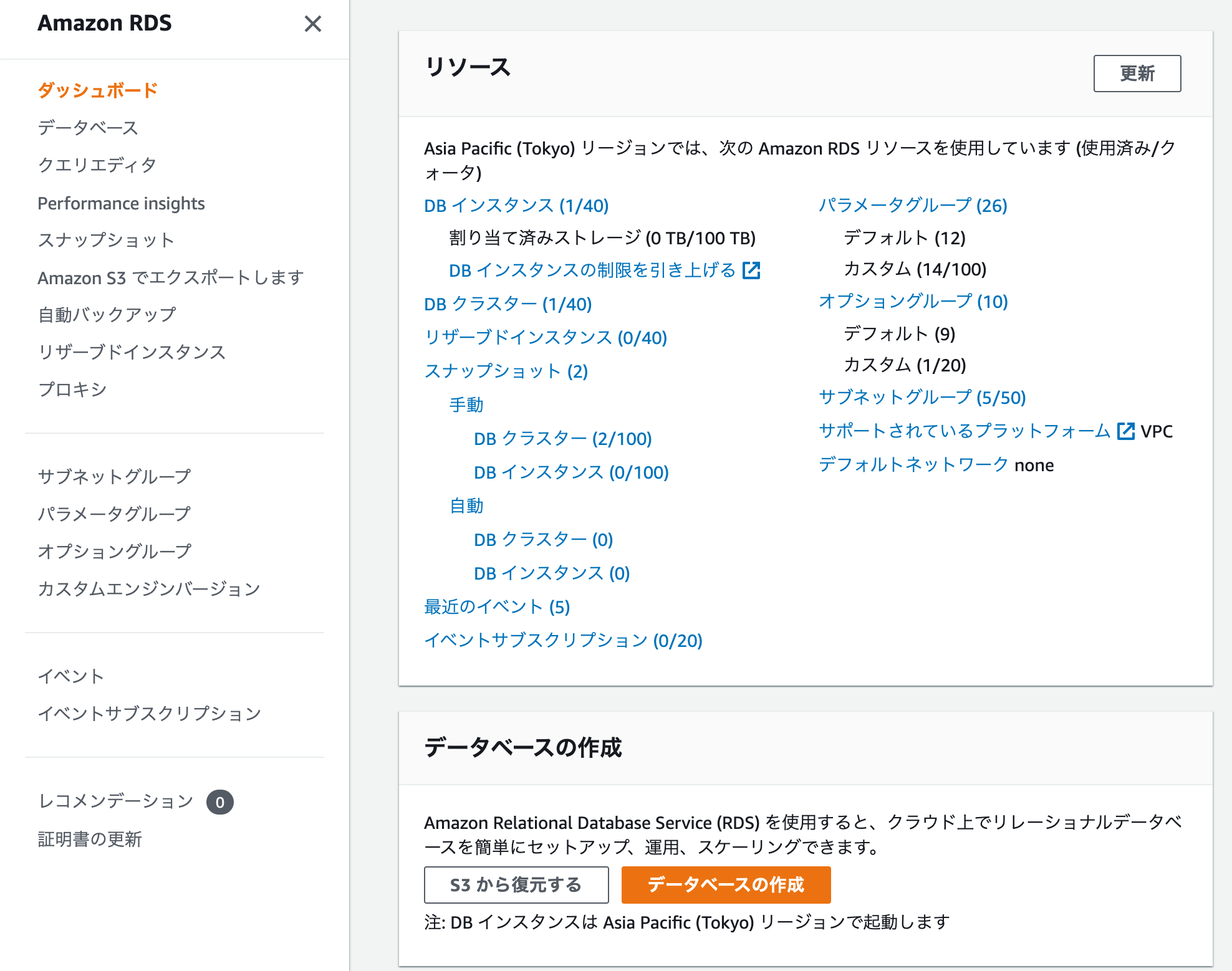Open パラメータグループ in the sidebar

pos(114,514)
